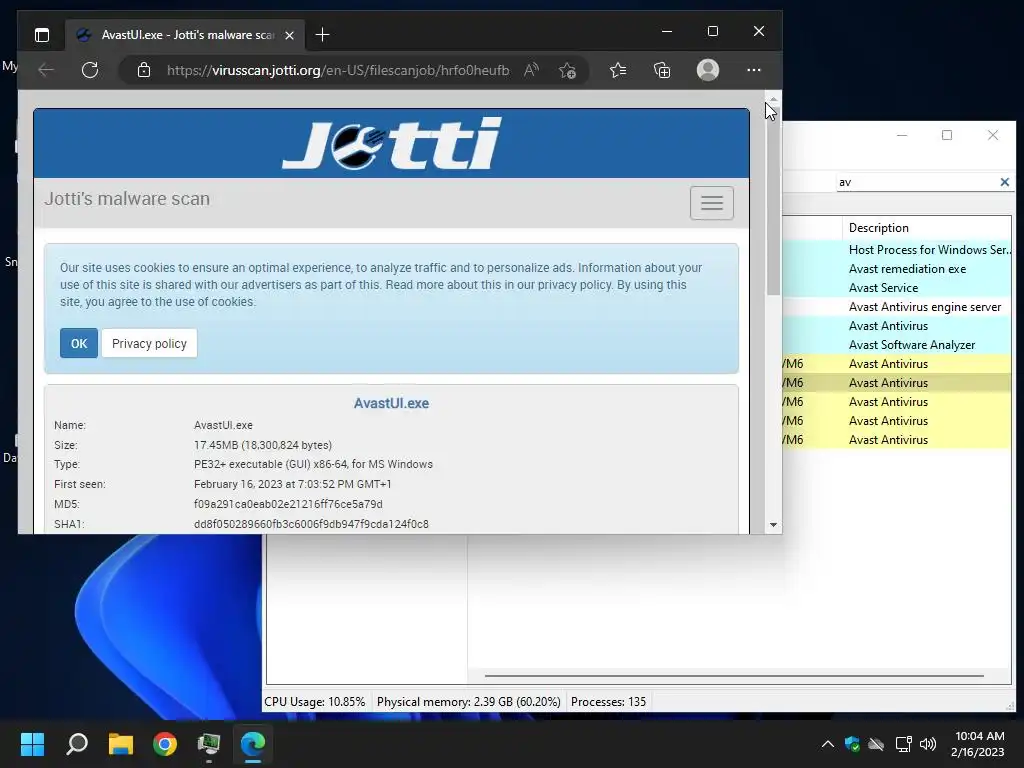This screenshot has height=768, width=1024.
Task: Add this page to favorites
Action: click(567, 70)
